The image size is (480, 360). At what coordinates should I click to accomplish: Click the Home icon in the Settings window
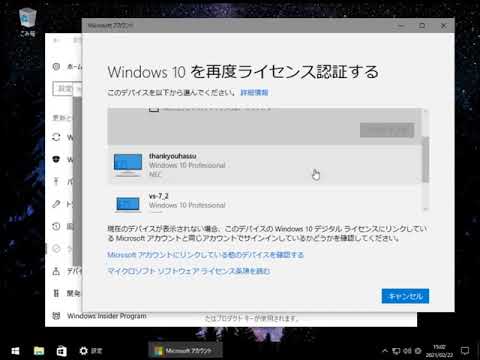(x=56, y=67)
